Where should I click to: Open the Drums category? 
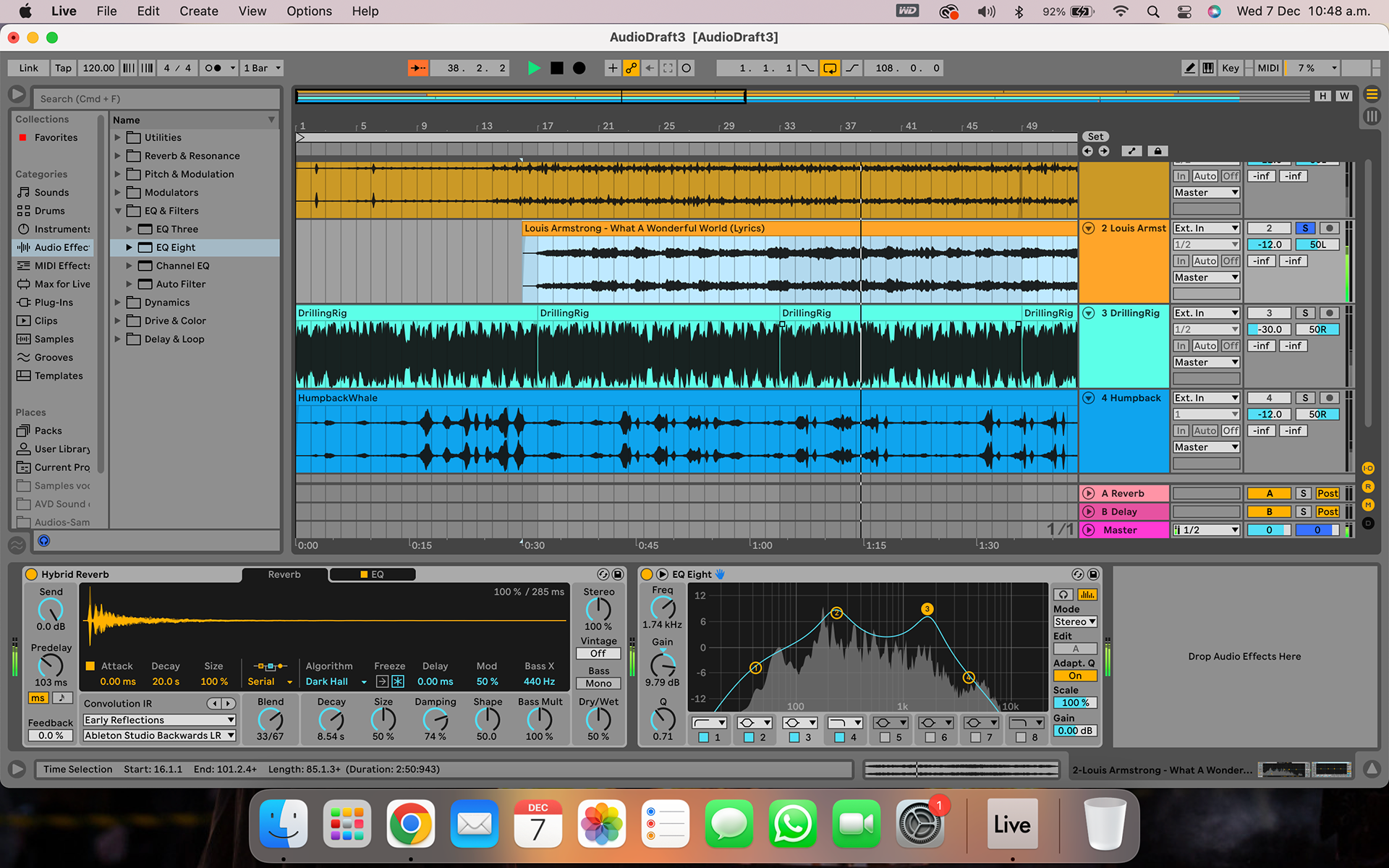pos(49,210)
